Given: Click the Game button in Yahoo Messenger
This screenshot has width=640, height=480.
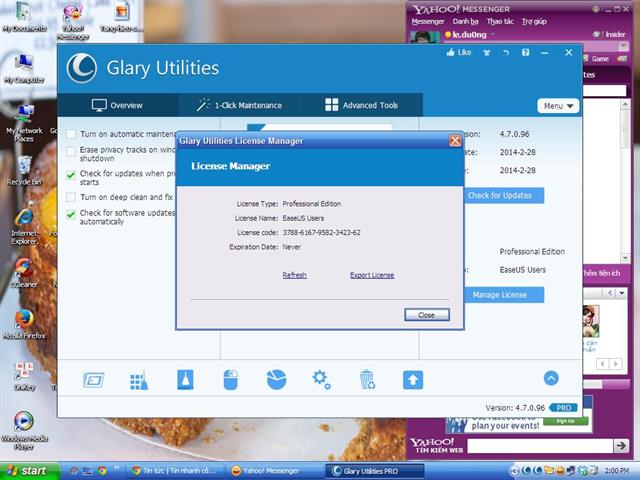Looking at the screenshot, I should tap(596, 59).
